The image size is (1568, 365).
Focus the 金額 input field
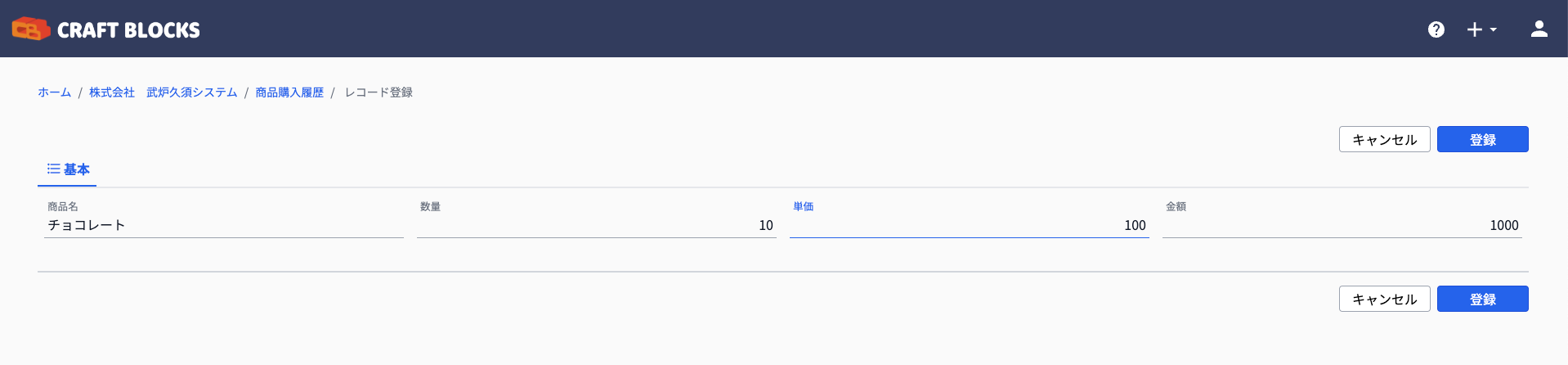click(x=1342, y=225)
